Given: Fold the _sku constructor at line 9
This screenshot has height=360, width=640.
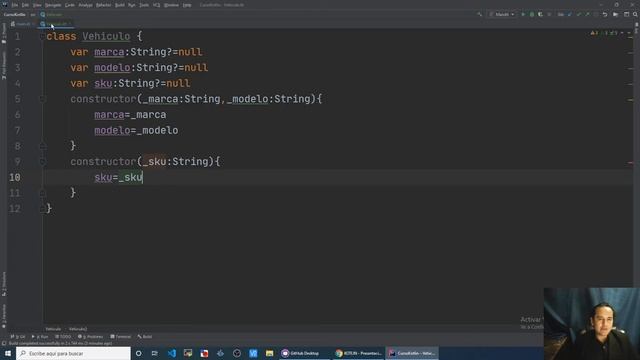Looking at the screenshot, I should coord(42,162).
